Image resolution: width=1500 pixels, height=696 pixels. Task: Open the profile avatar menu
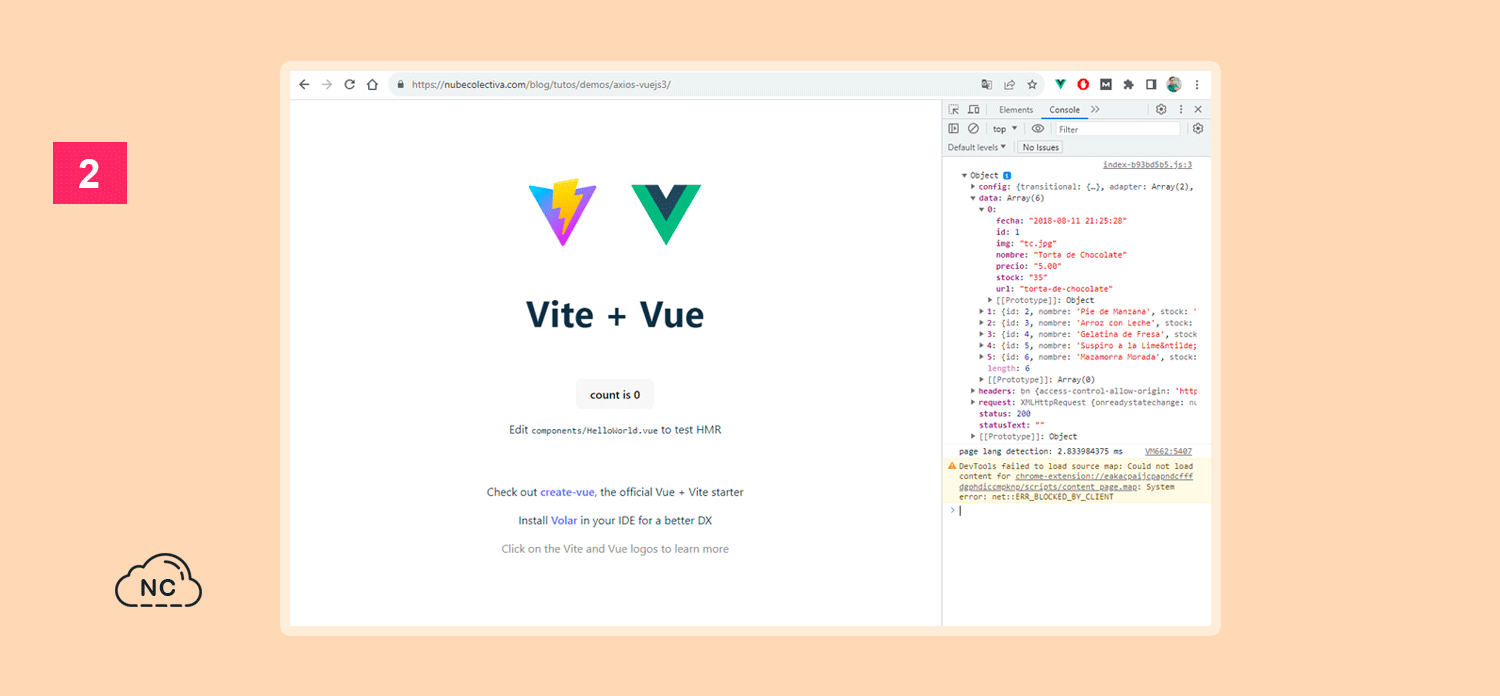pyautogui.click(x=1174, y=85)
